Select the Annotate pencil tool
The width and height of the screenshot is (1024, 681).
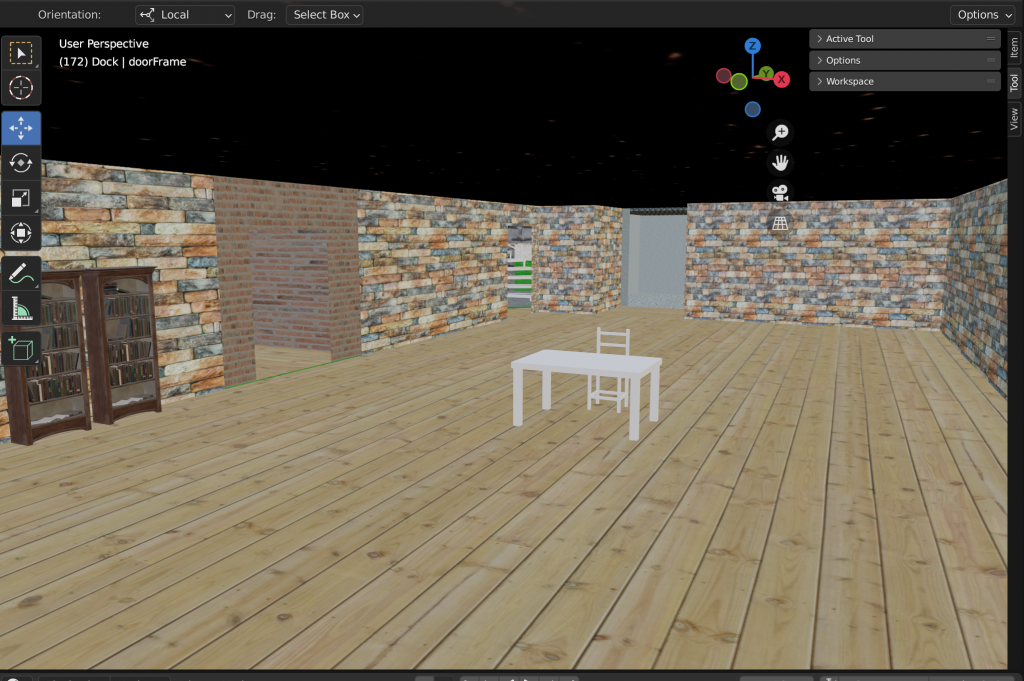click(x=21, y=273)
